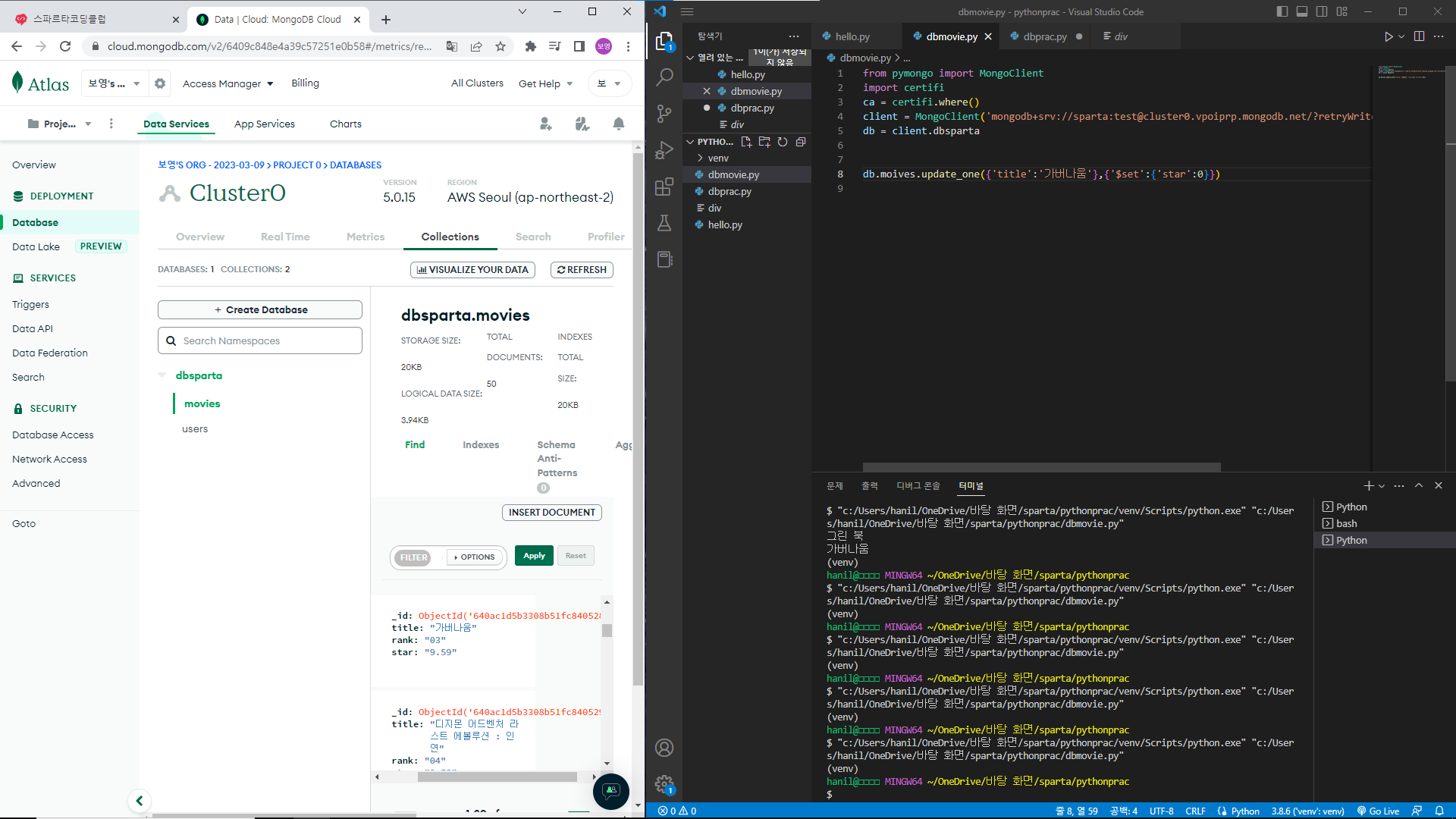Switch to the dbprac.py editor tab
Screen dimensions: 1456x819
1045,36
